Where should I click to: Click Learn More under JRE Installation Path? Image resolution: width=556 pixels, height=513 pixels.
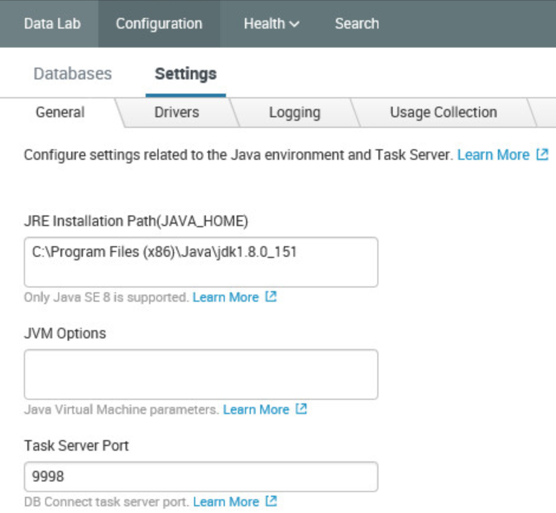pyautogui.click(x=226, y=297)
